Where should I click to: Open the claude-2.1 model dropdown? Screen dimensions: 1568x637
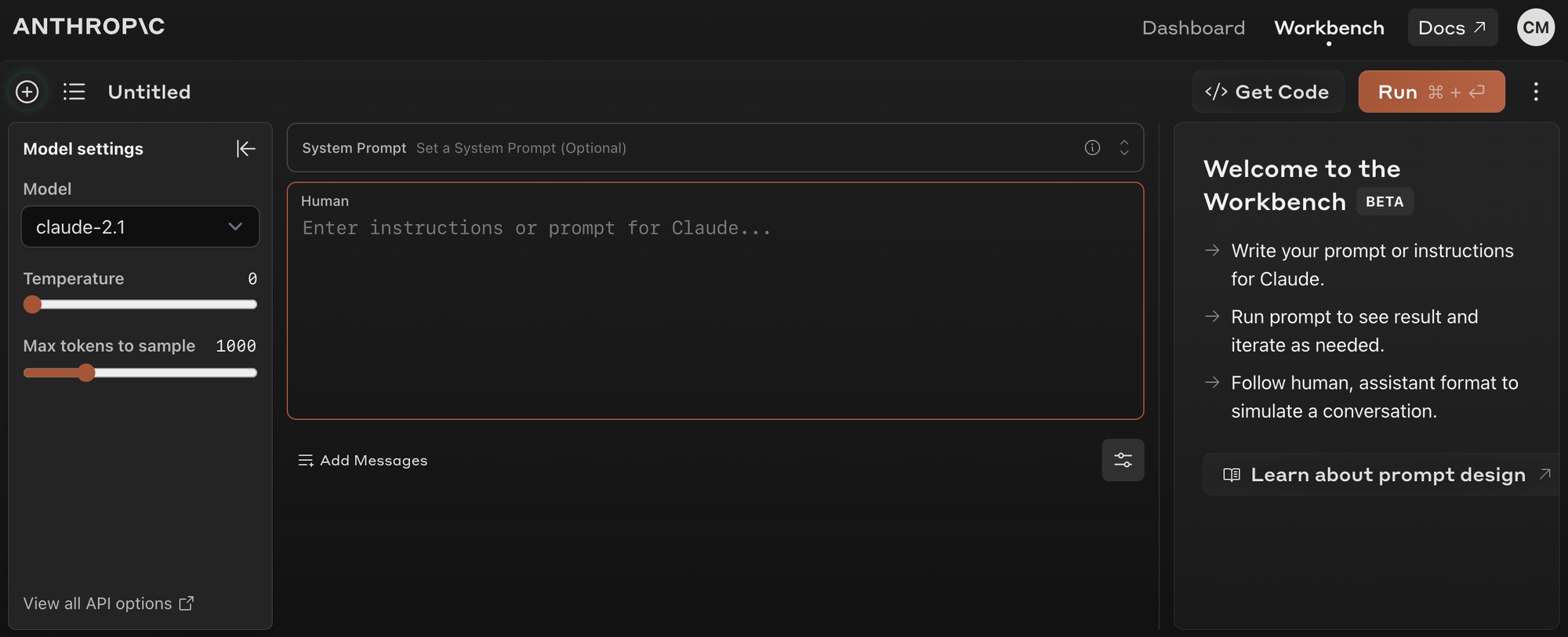[x=140, y=226]
